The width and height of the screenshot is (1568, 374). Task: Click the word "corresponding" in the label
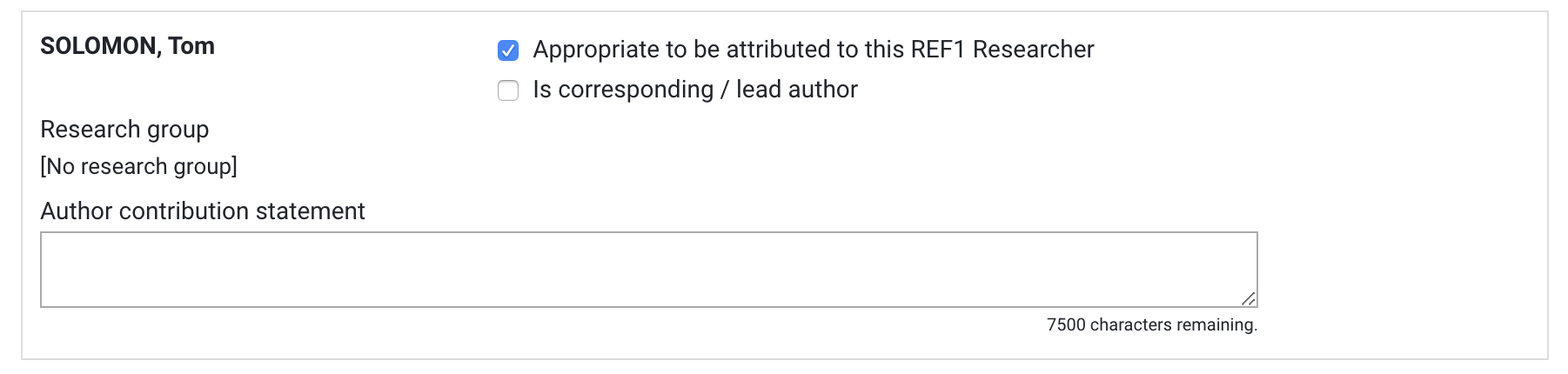tap(635, 90)
